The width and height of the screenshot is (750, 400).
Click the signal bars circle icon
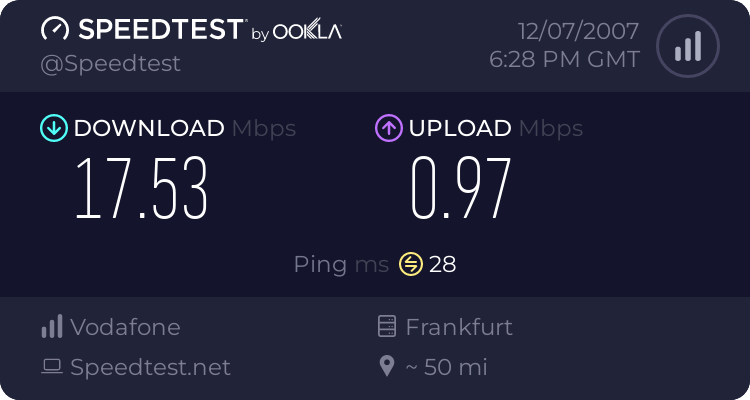point(687,45)
